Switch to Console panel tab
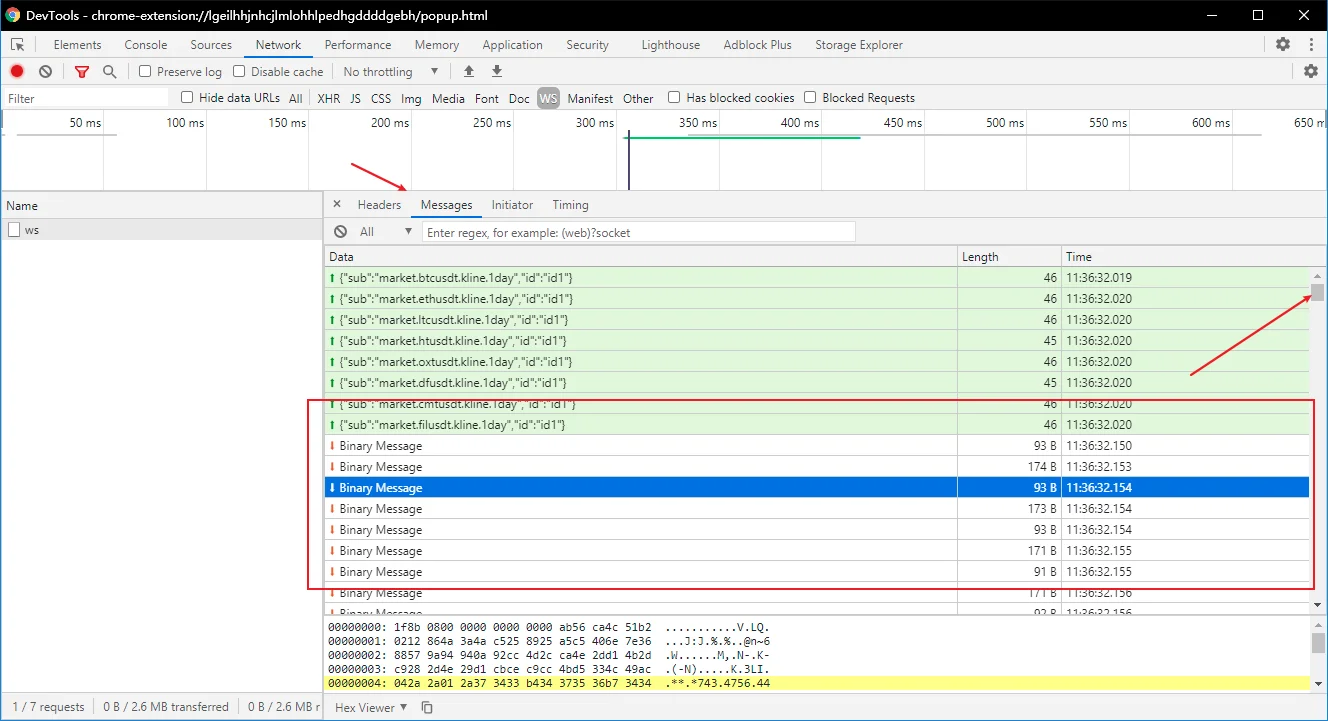The image size is (1328, 721). 146,45
